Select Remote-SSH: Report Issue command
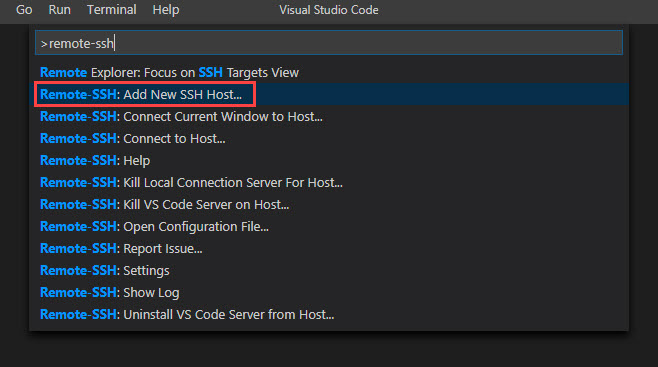This screenshot has height=367, width=658. [329, 249]
